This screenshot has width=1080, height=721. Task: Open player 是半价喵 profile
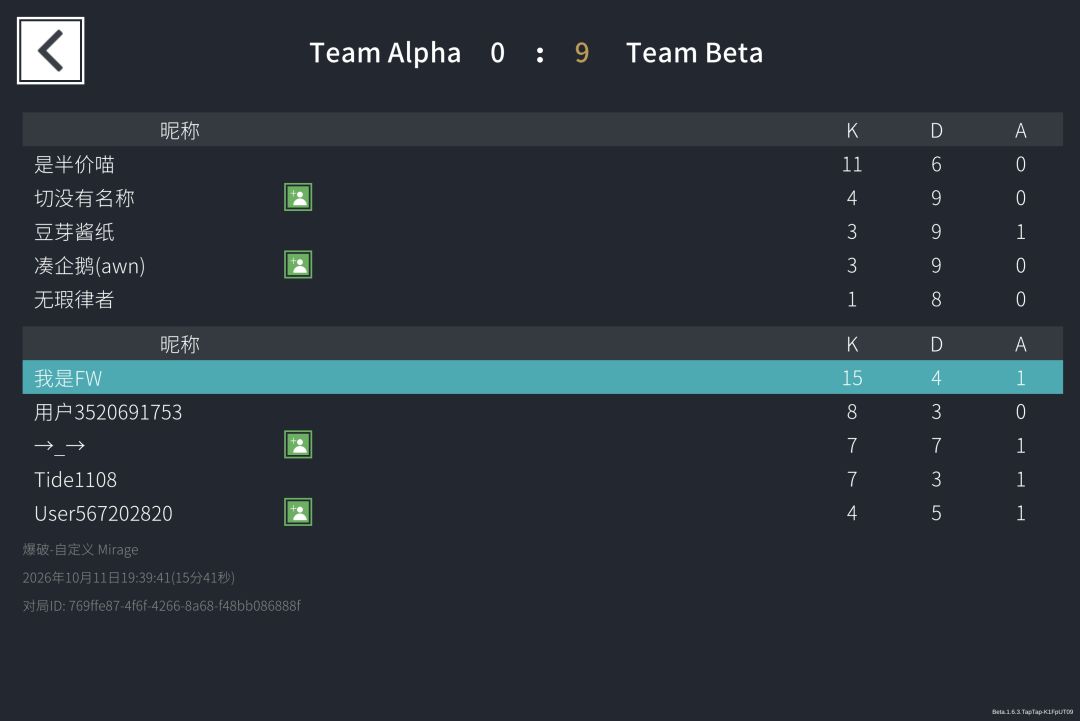pos(542,164)
